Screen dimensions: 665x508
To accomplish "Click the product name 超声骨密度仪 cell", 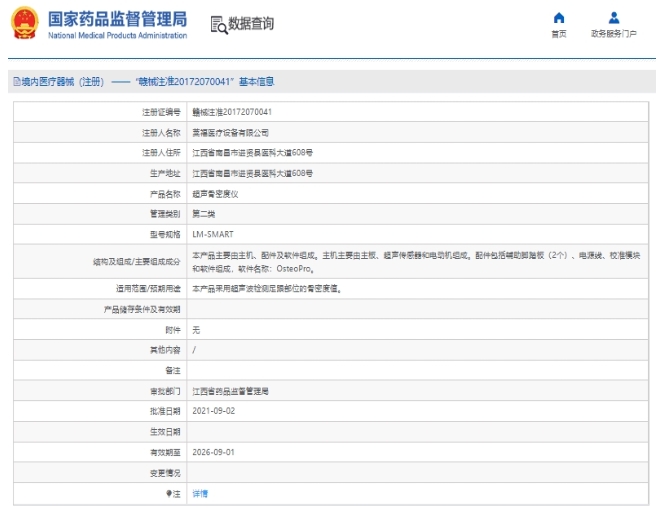I will (x=214, y=194).
